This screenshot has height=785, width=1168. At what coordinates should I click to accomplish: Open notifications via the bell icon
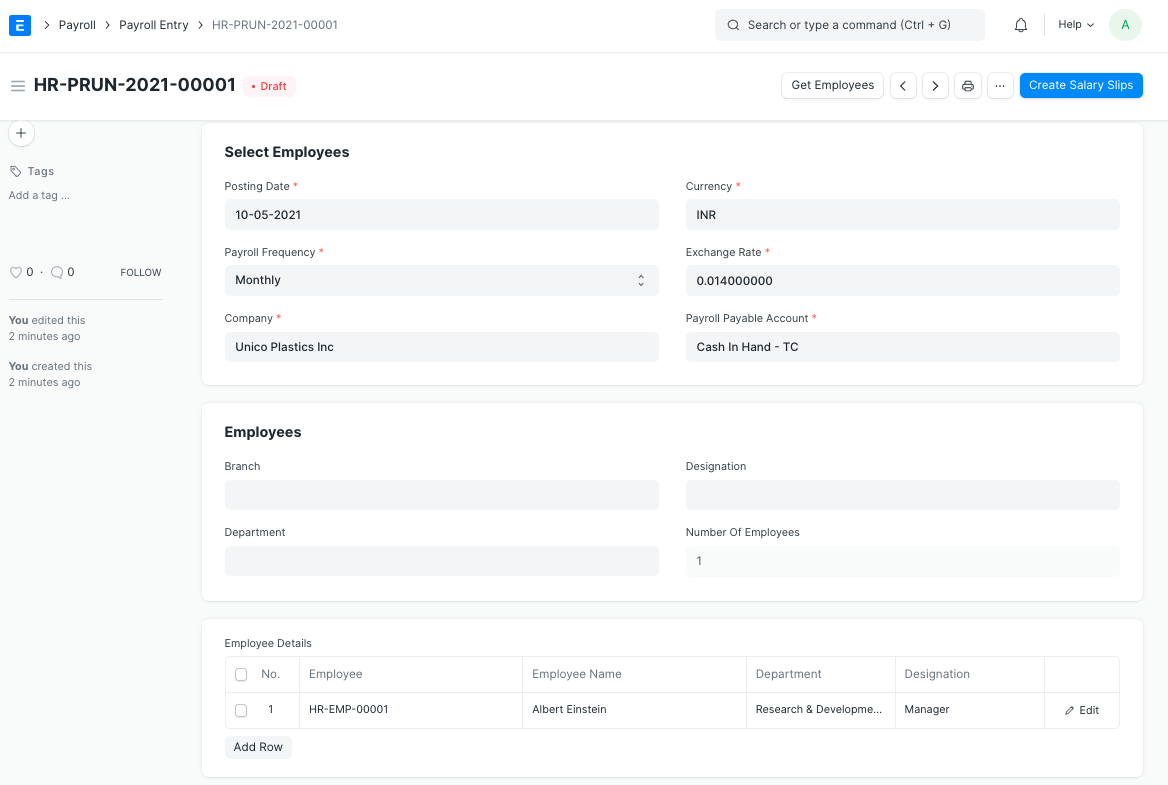click(x=1020, y=24)
